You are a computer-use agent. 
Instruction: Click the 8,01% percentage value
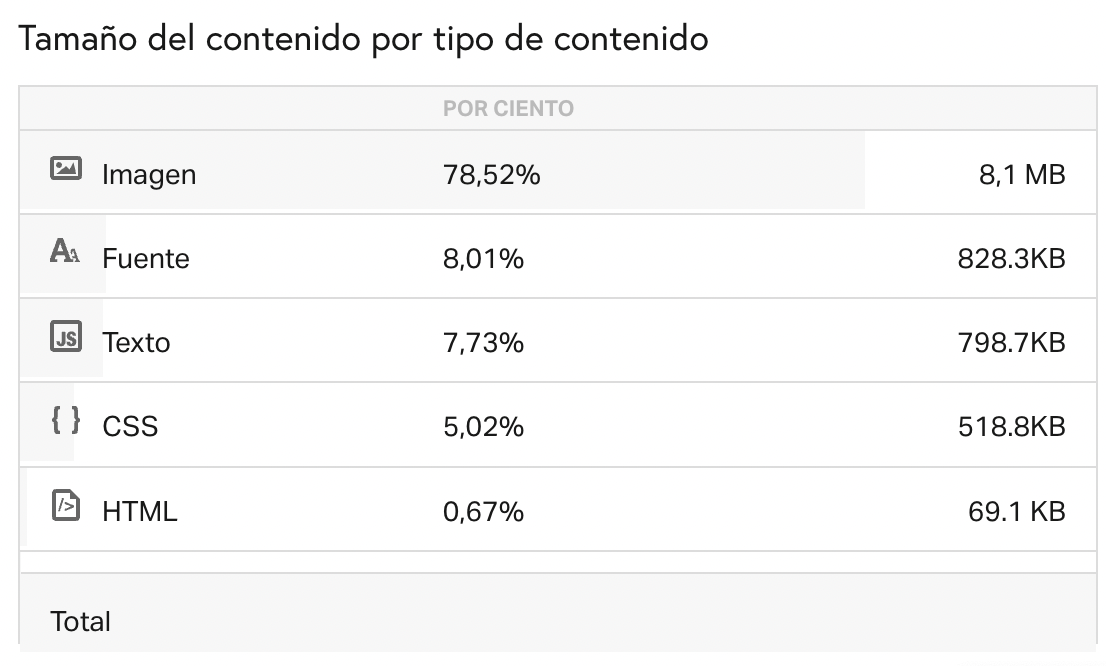tap(483, 259)
